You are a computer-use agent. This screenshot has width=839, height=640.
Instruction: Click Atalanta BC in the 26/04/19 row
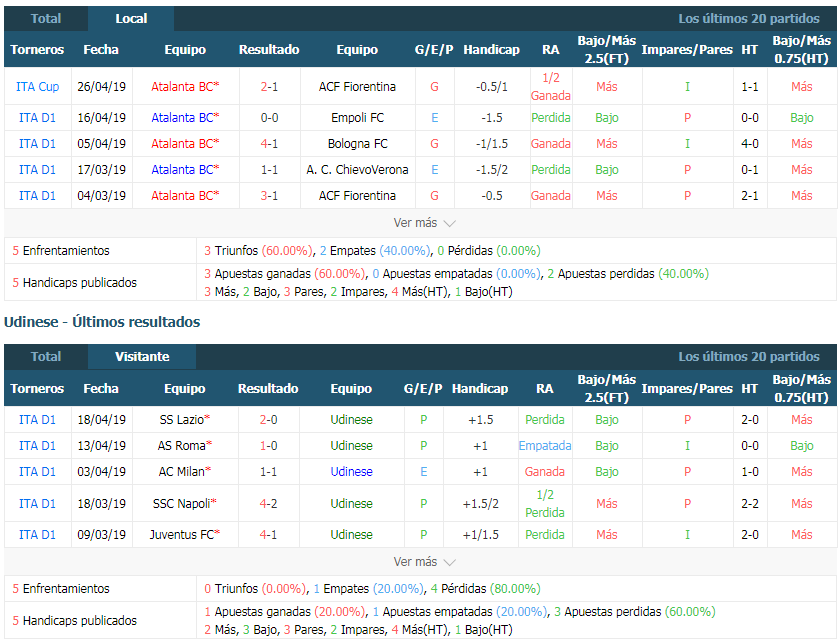(185, 87)
